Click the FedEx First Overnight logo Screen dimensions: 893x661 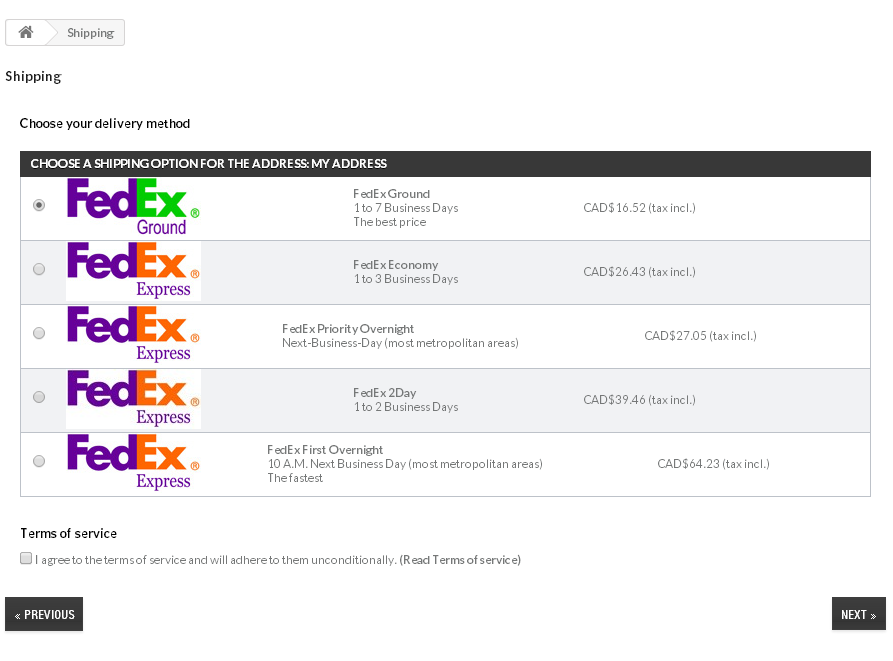133,463
